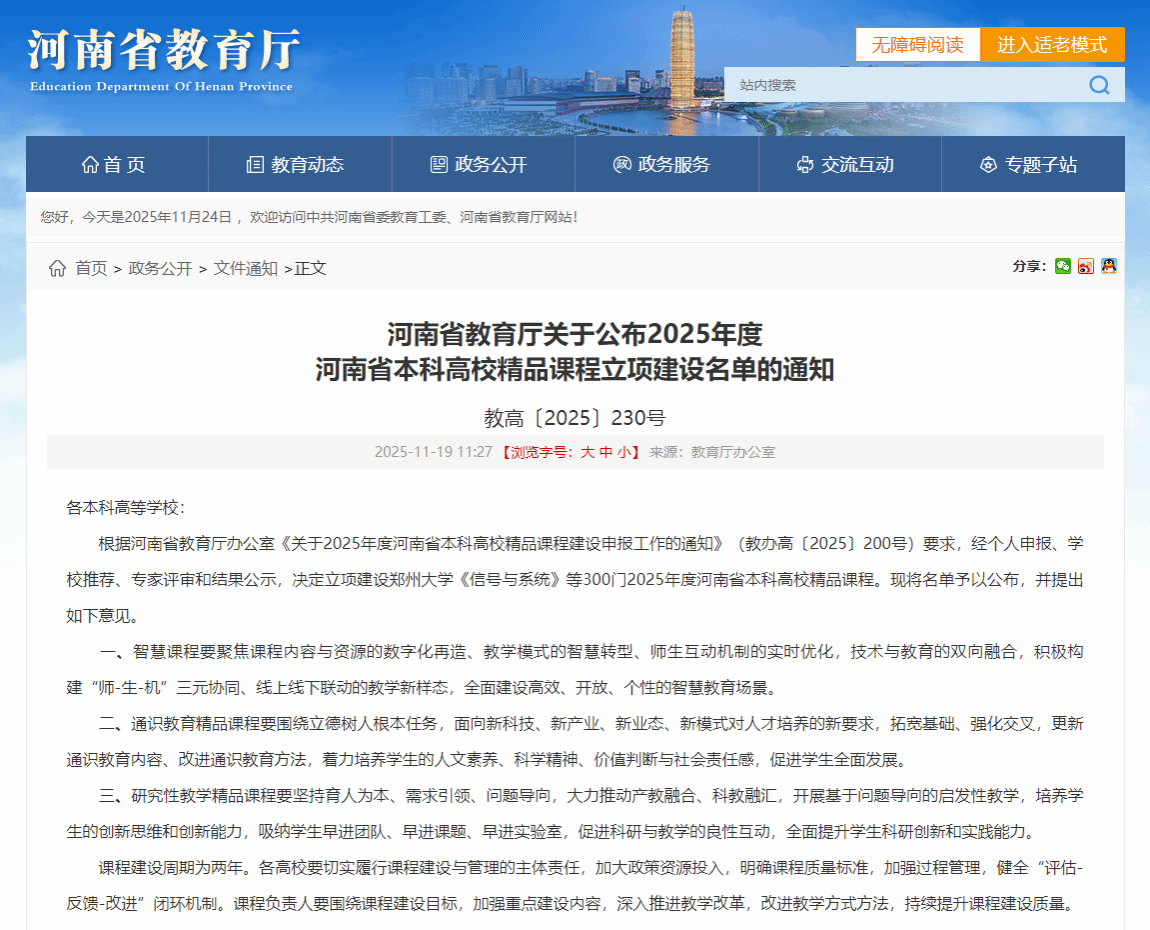The width and height of the screenshot is (1150, 930).
Task: Click the 首页 house icon in navbar
Action: tap(90, 165)
